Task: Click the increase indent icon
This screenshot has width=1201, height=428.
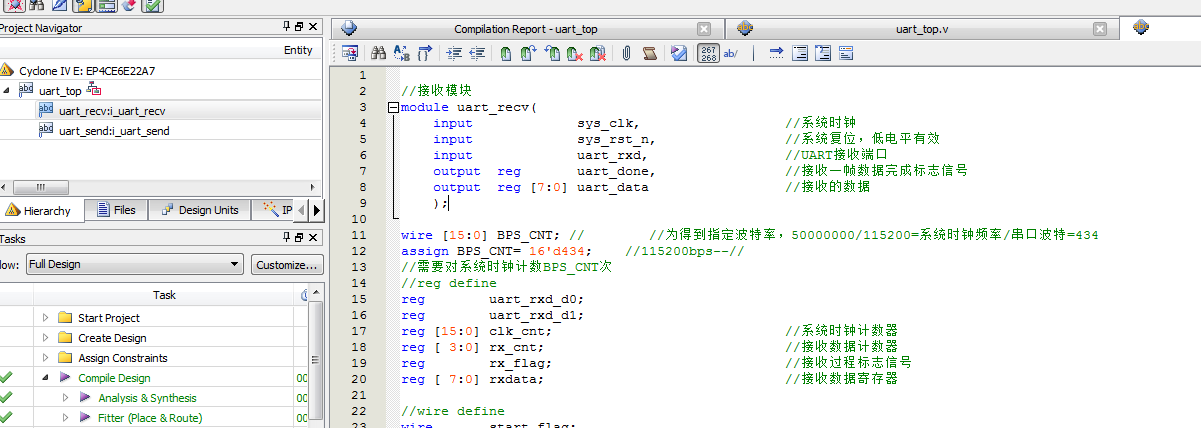Action: click(x=453, y=53)
